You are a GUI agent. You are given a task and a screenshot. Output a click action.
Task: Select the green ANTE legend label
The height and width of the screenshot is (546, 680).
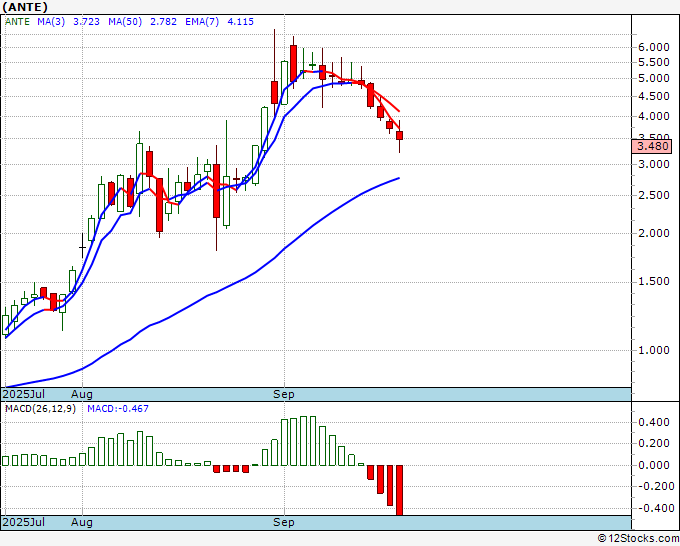coord(17,22)
